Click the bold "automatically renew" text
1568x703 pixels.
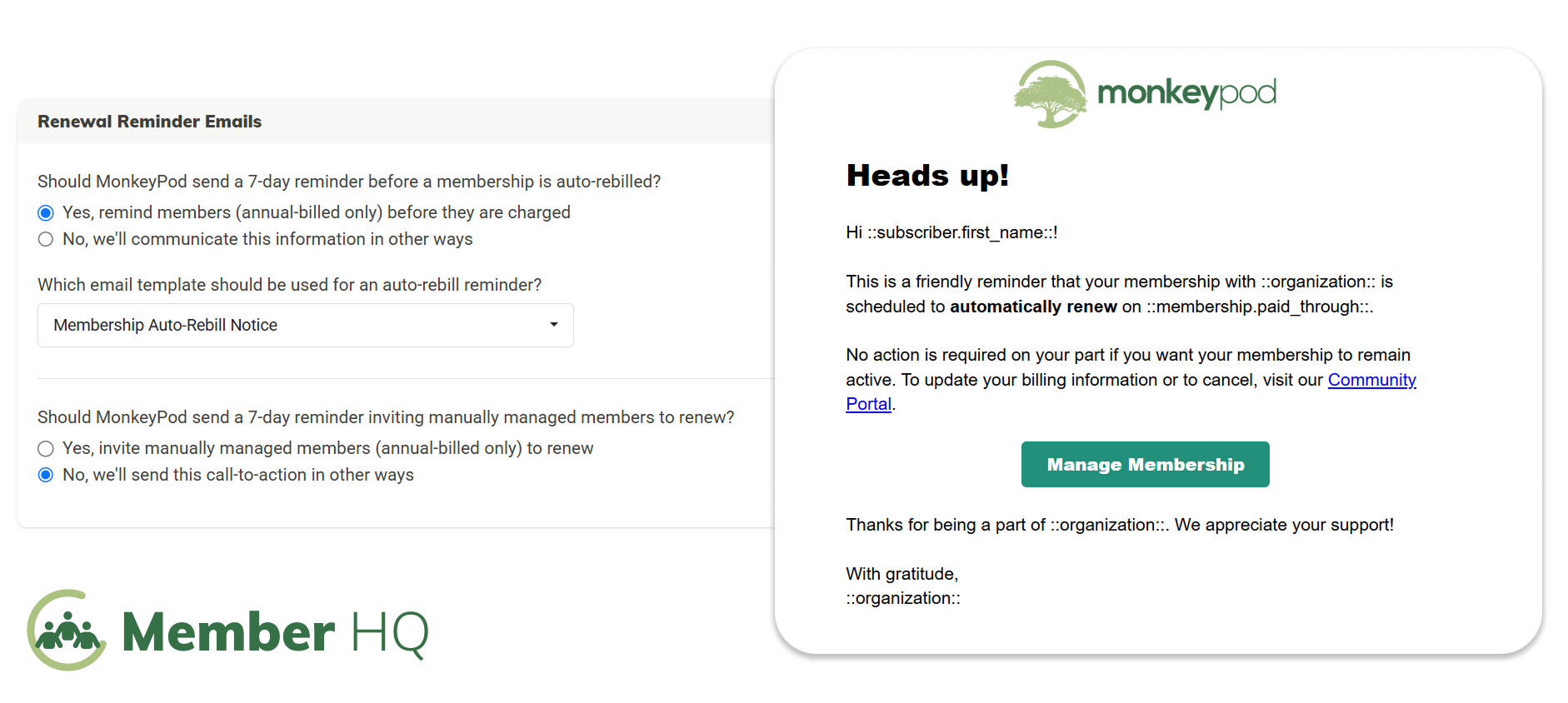[1033, 307]
